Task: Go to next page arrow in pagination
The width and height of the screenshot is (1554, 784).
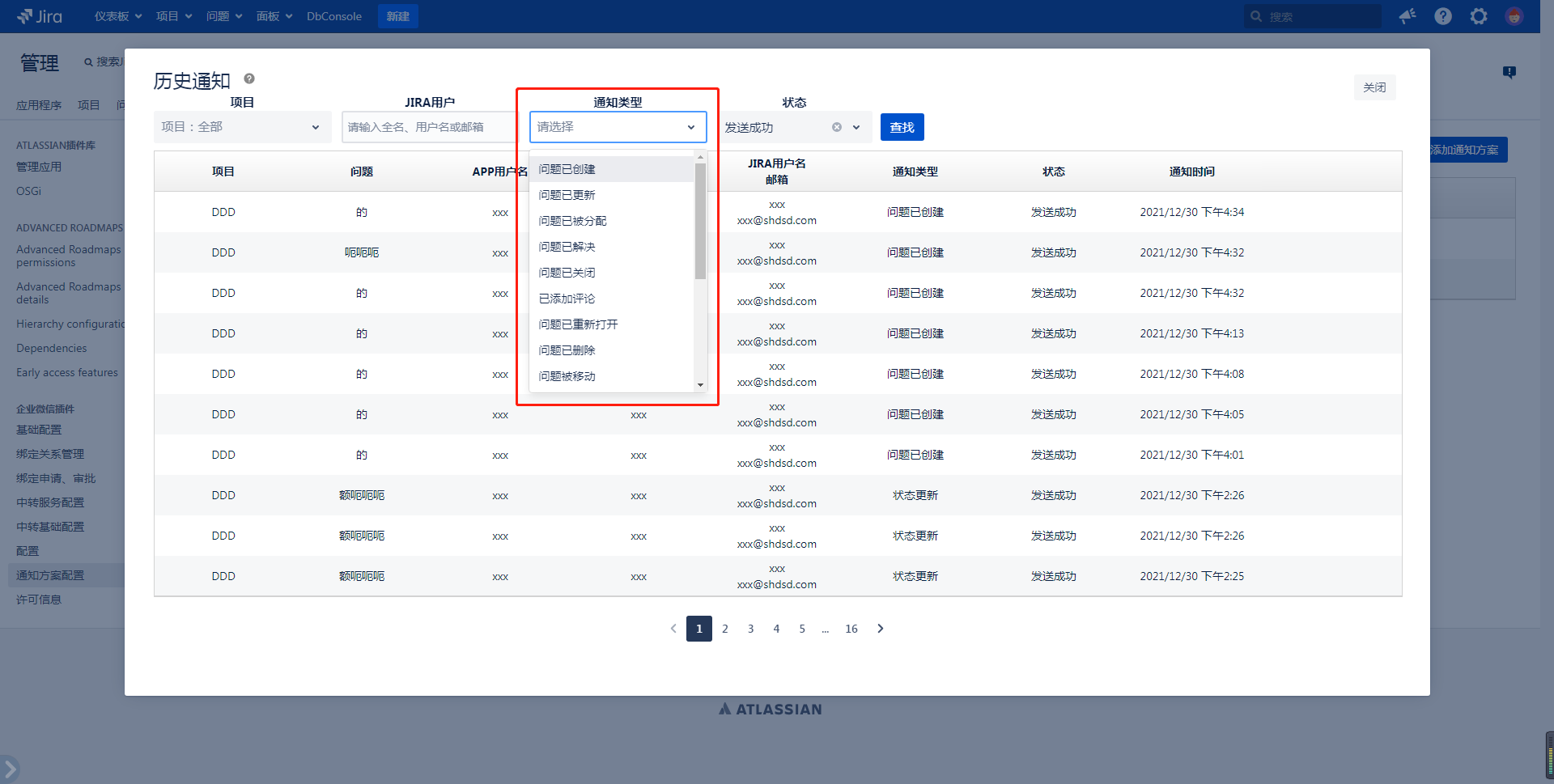Action: tap(881, 629)
